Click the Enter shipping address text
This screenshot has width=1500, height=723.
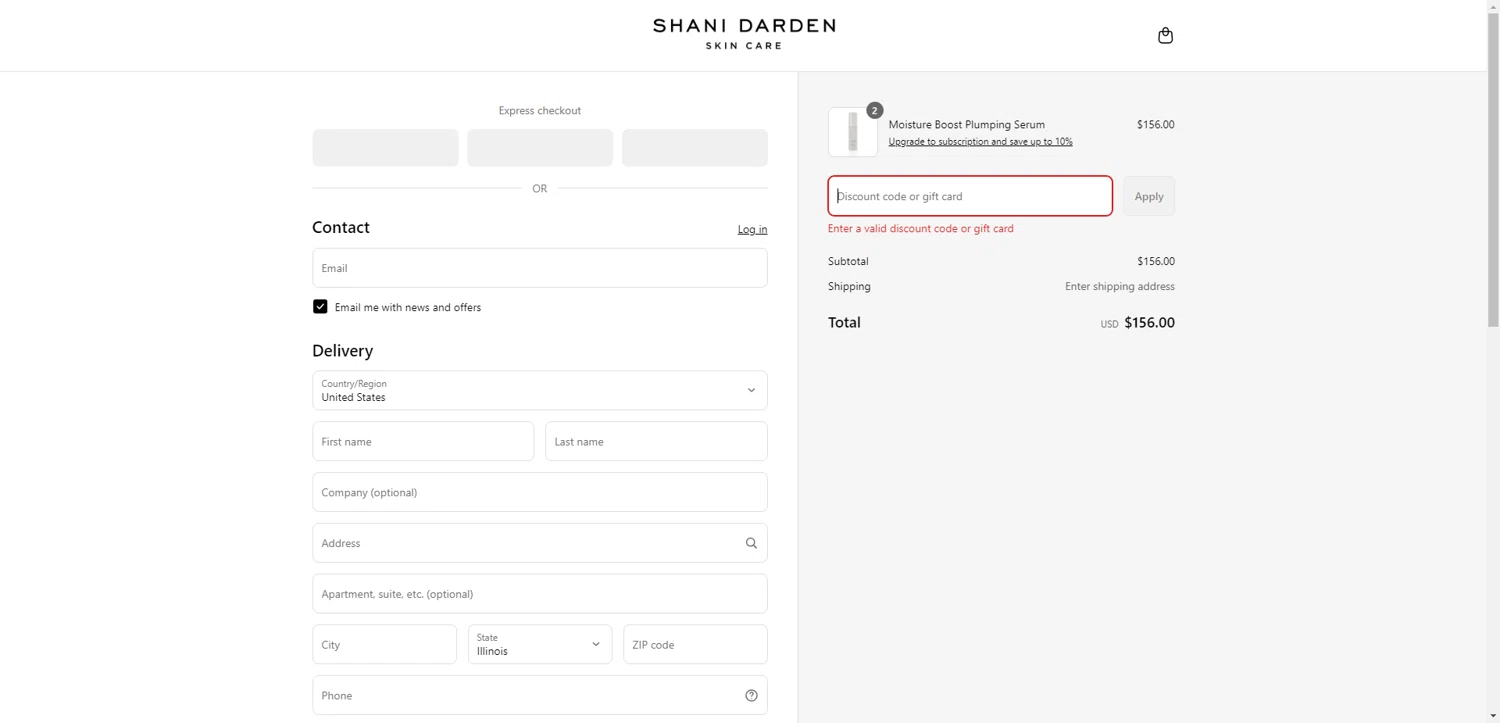pyautogui.click(x=1120, y=286)
